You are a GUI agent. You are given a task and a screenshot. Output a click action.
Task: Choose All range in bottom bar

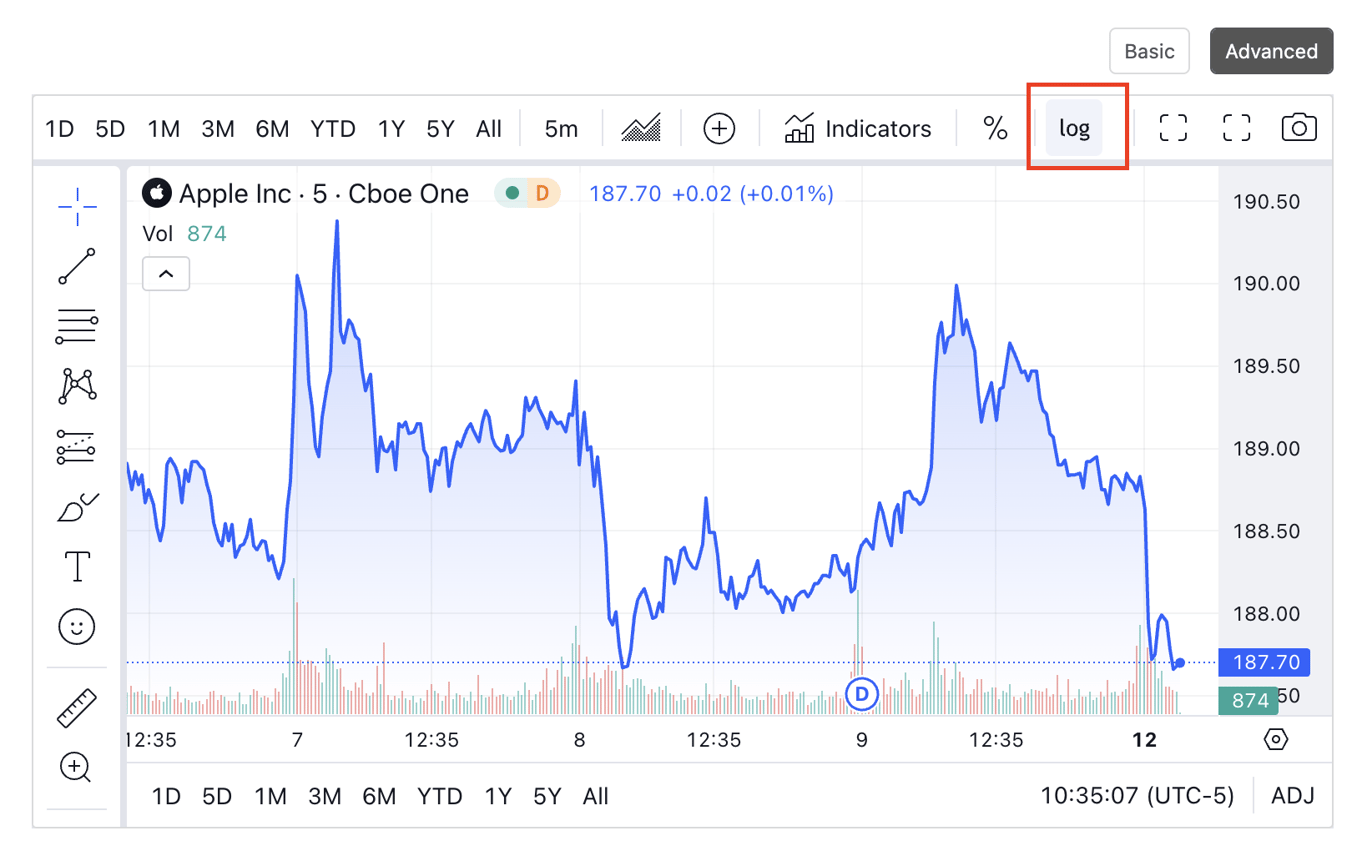596,797
